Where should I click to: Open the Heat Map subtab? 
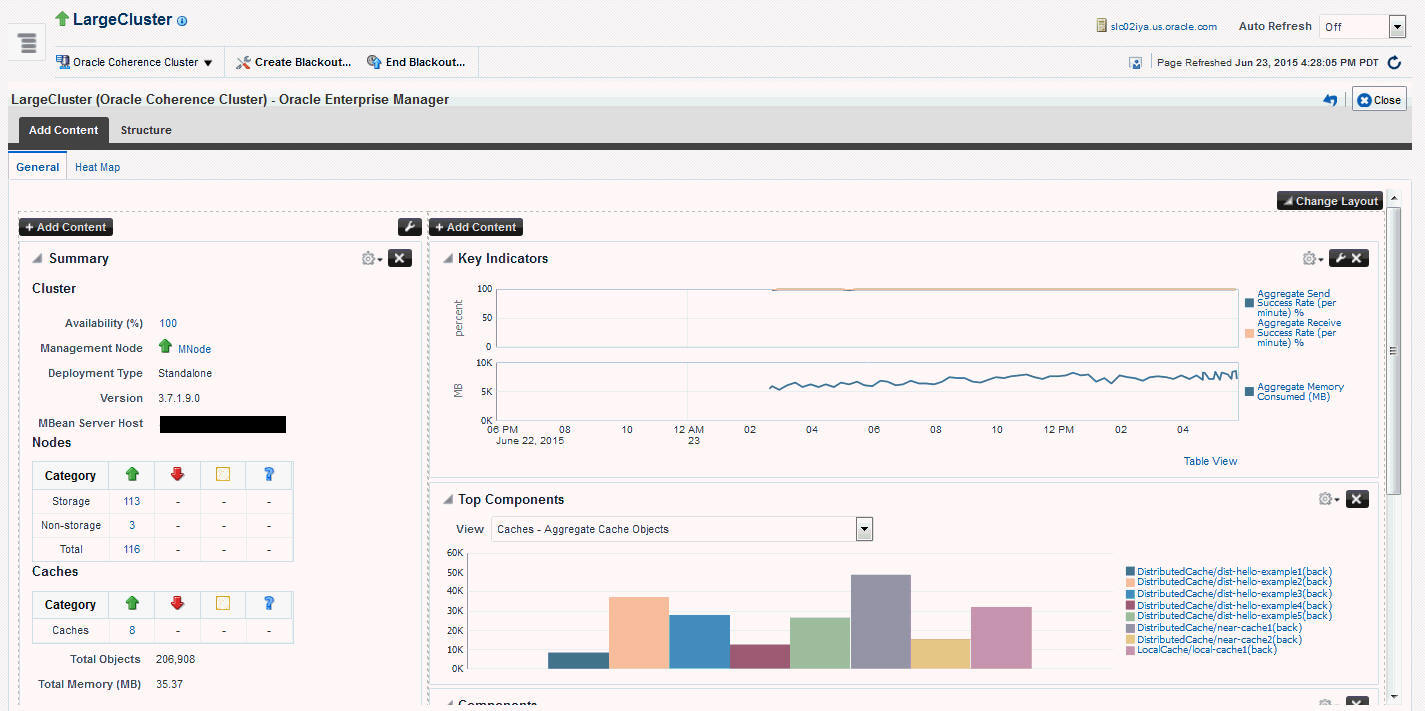tap(96, 167)
